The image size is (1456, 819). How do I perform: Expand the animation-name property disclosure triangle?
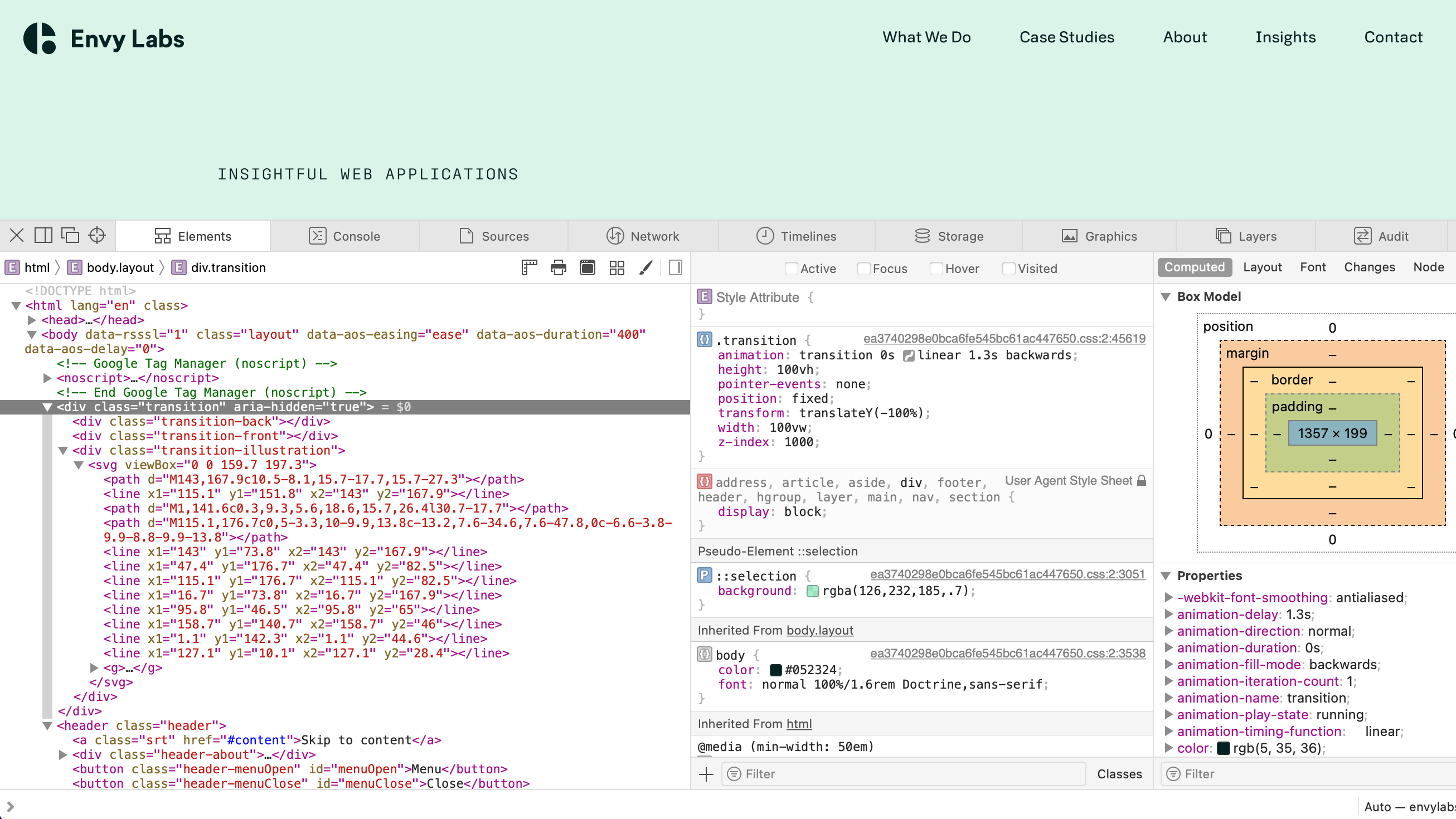coord(1169,698)
